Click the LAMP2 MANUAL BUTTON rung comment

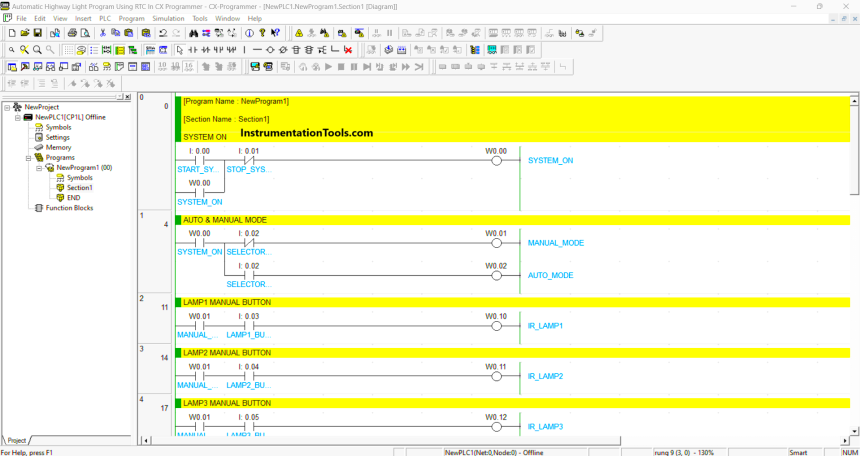(x=227, y=353)
